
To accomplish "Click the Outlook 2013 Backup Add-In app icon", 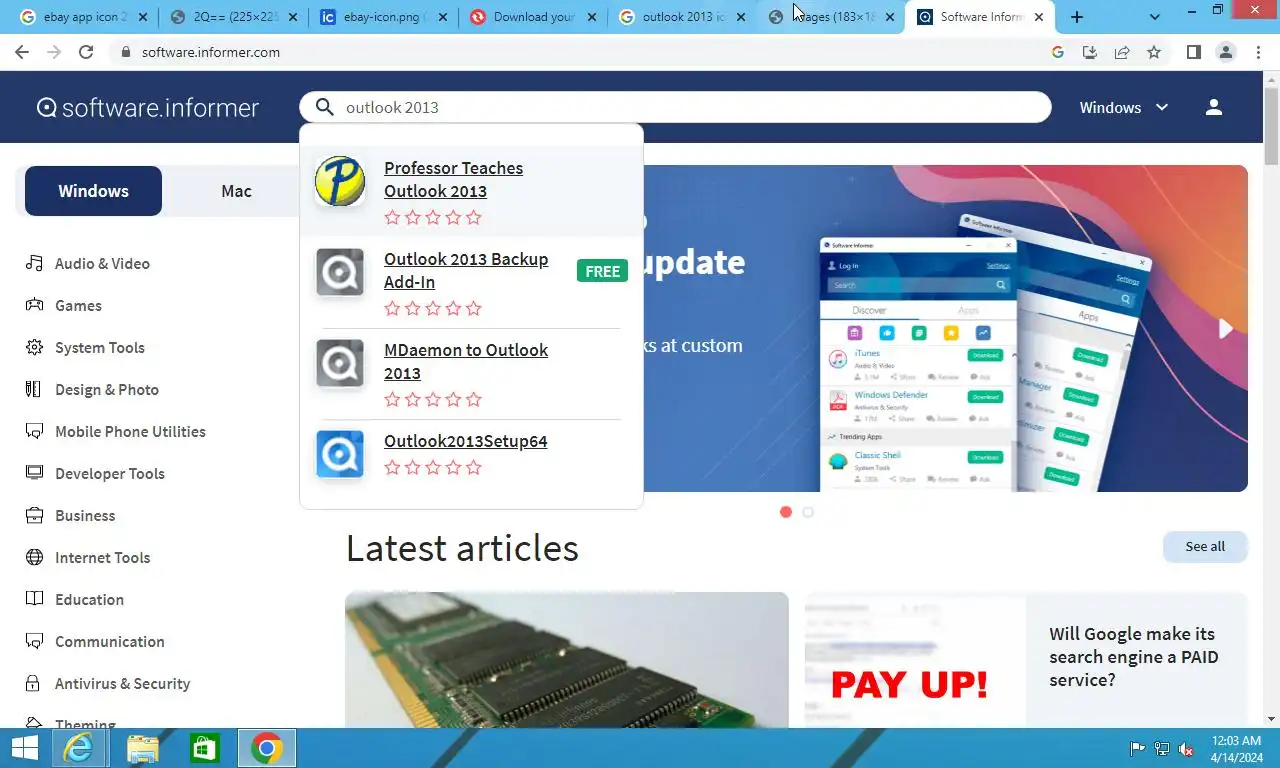I will click(340, 272).
